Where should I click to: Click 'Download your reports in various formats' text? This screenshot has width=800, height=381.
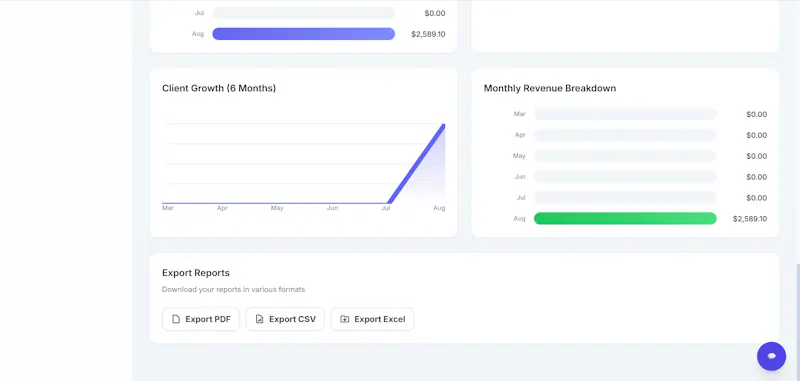[x=233, y=290]
